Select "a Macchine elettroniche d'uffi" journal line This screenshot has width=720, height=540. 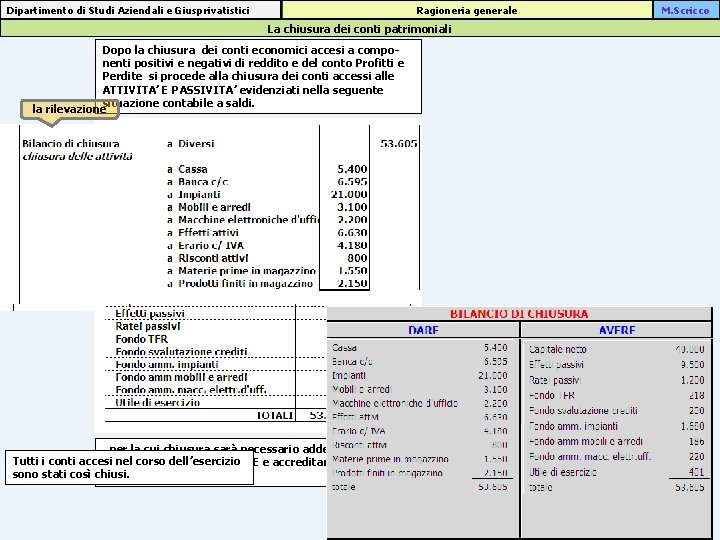point(243,220)
